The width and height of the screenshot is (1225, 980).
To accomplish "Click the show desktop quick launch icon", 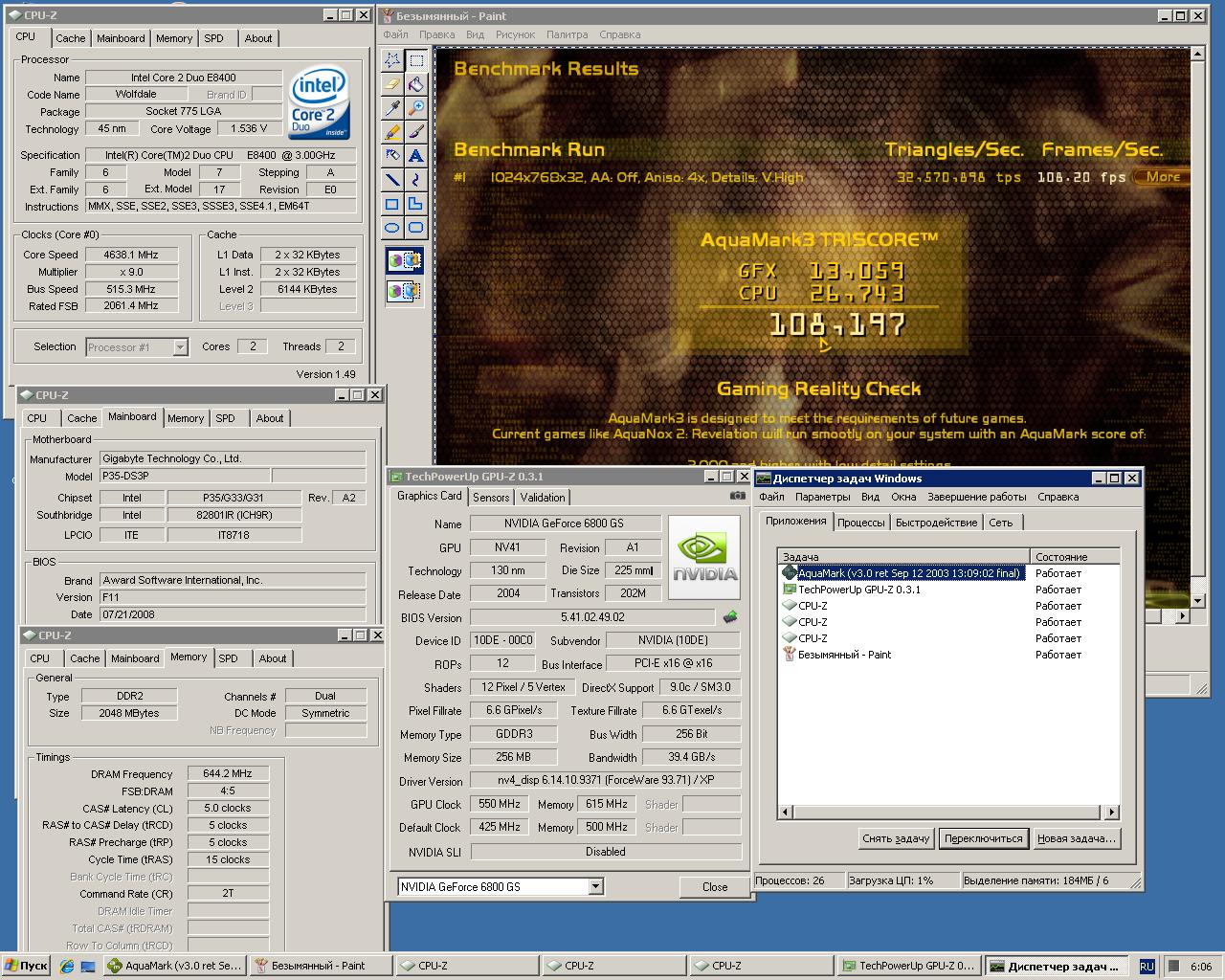I will [x=88, y=966].
